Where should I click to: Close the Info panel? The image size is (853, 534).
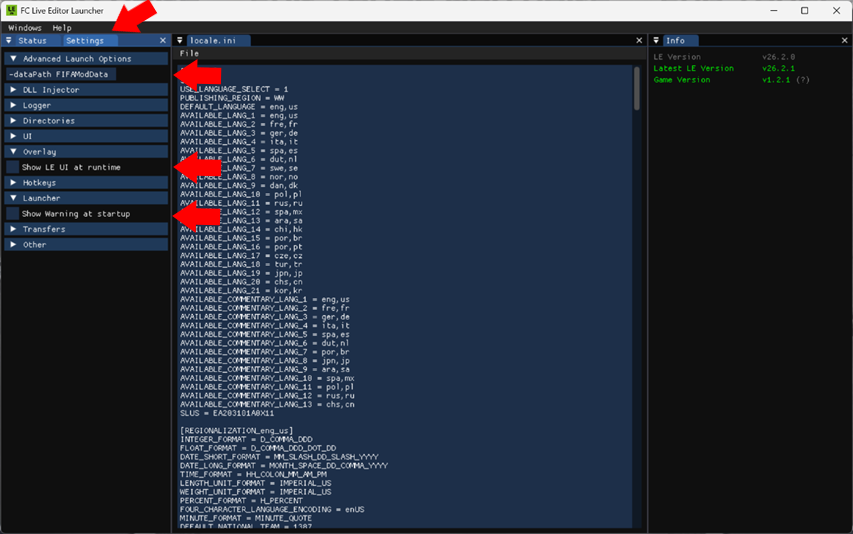(x=844, y=41)
